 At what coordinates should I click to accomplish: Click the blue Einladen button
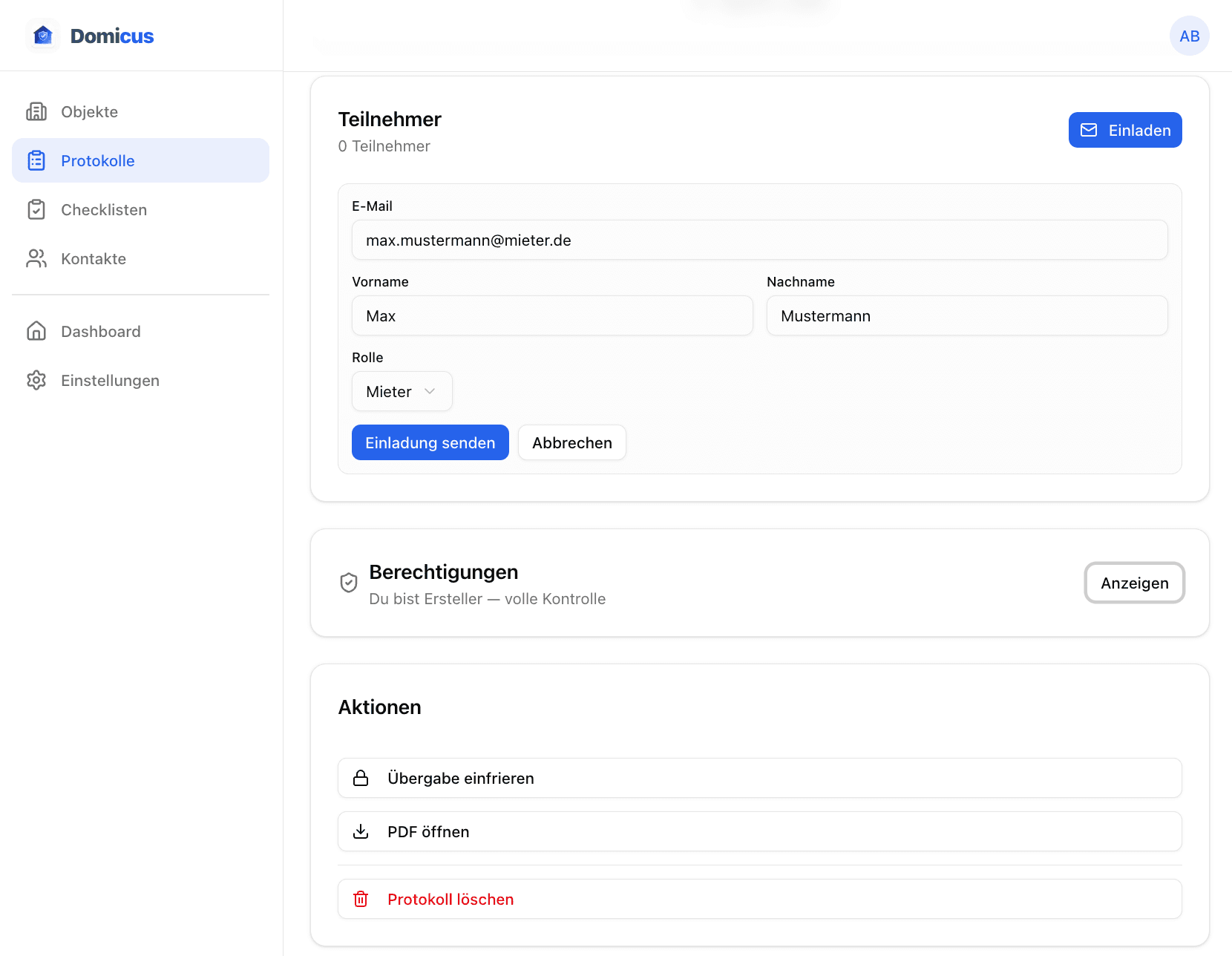pos(1124,130)
